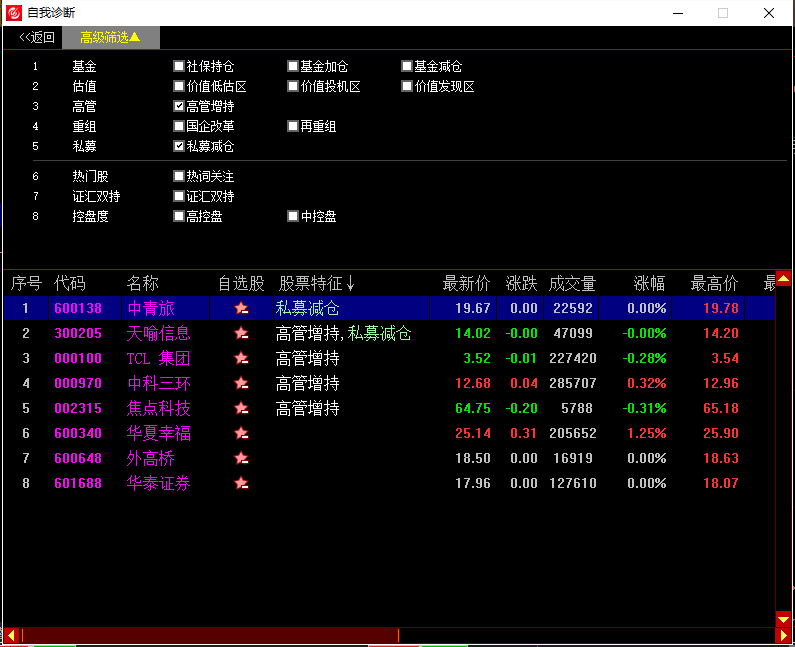Image resolution: width=795 pixels, height=647 pixels.
Task: Click the horizontal scrollbar thumb at bottom
Action: [x=210, y=635]
